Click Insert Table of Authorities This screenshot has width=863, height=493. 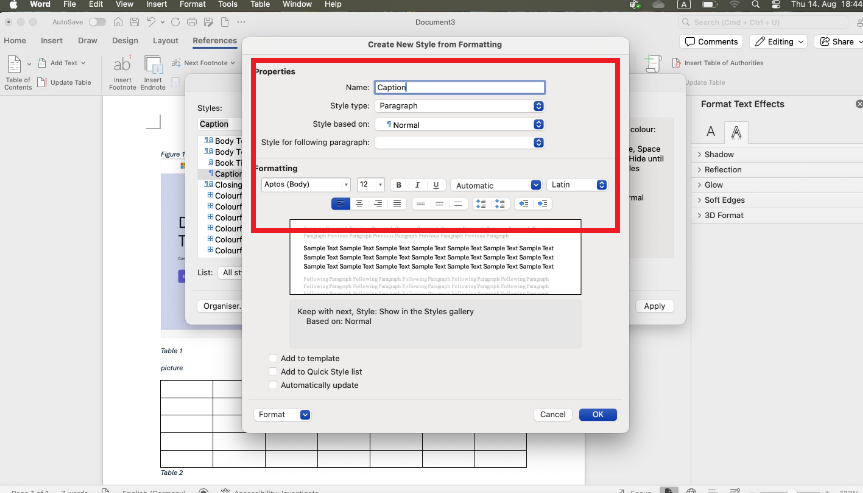point(718,63)
